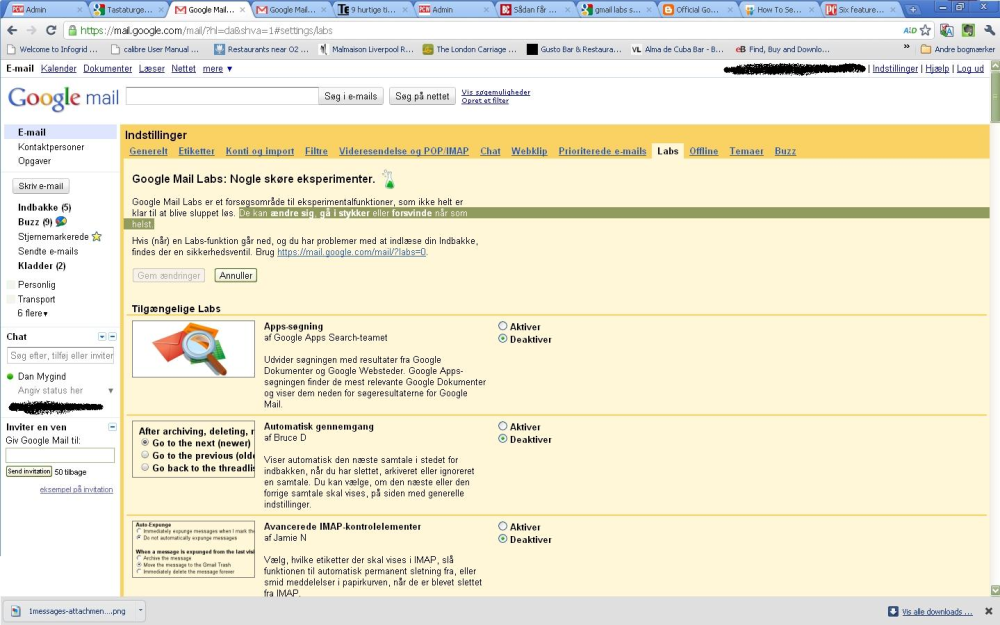
Task: Open the new tab button
Action: pos(913,10)
